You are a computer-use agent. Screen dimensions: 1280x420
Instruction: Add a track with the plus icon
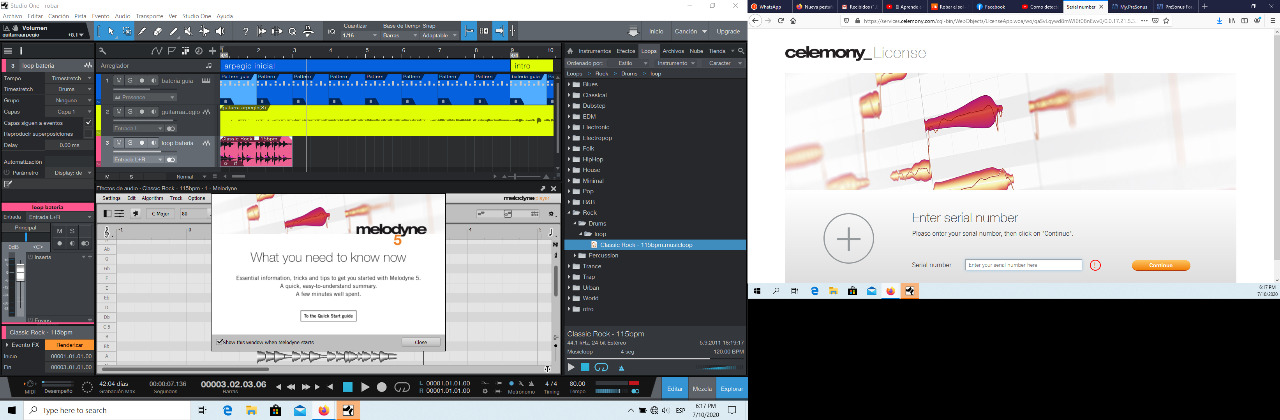[x=212, y=51]
